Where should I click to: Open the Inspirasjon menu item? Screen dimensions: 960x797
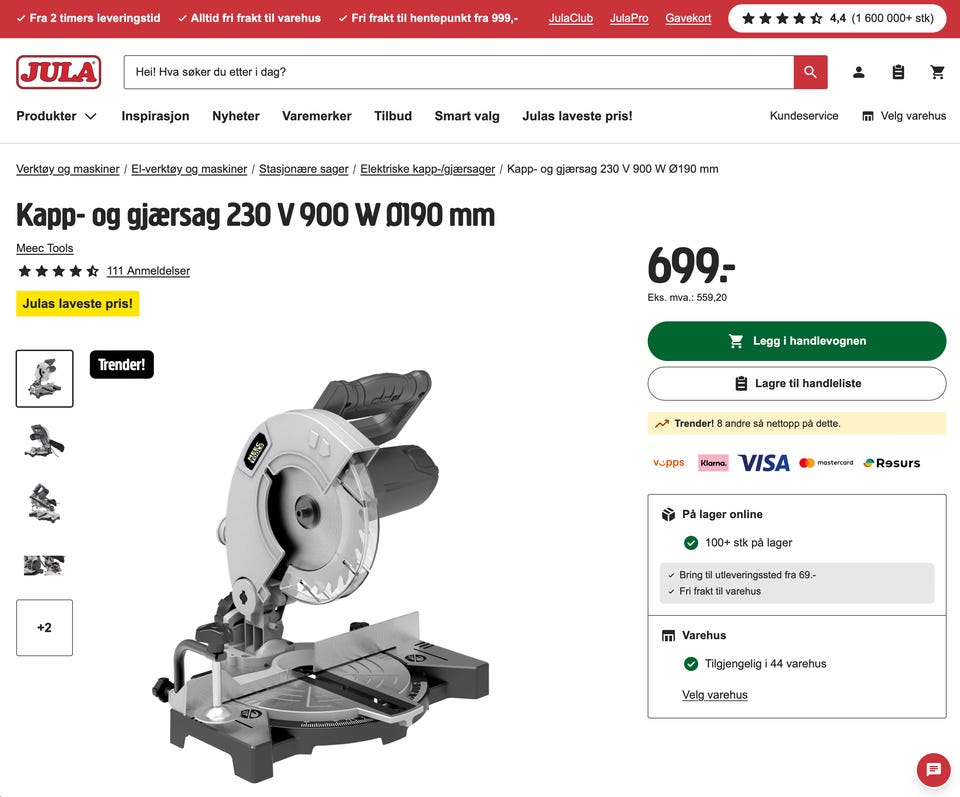(x=156, y=116)
